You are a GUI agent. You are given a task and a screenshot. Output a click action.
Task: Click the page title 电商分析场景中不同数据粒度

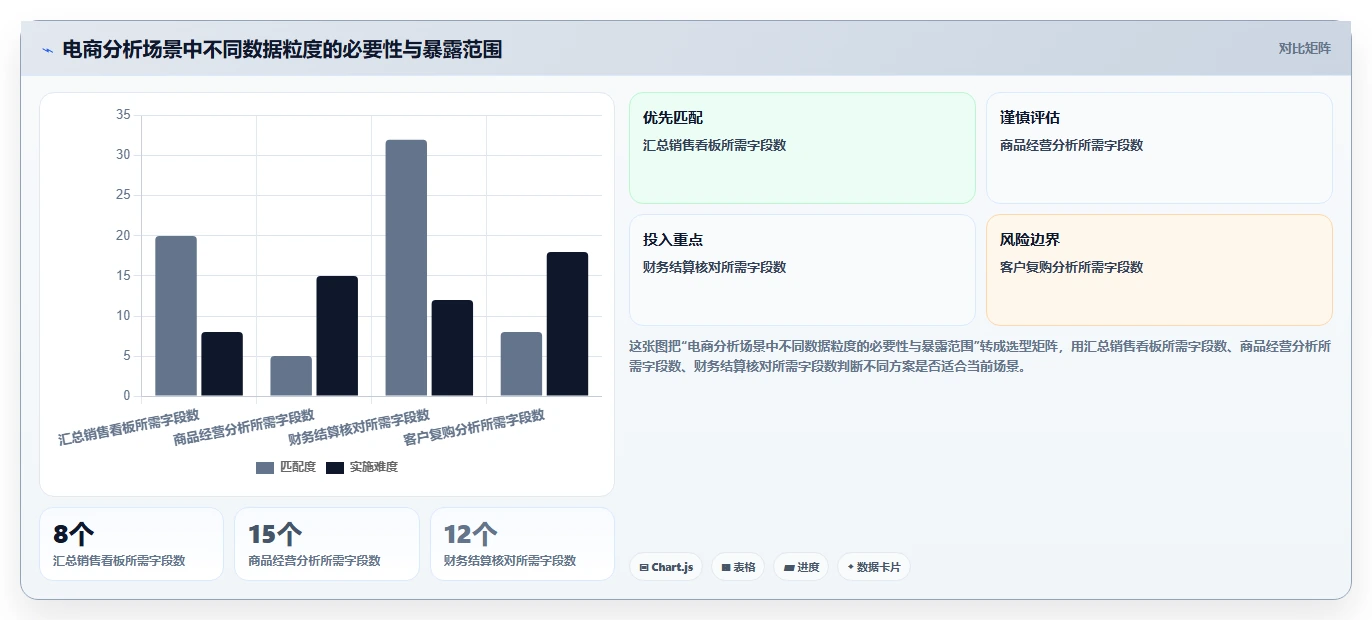[x=282, y=49]
